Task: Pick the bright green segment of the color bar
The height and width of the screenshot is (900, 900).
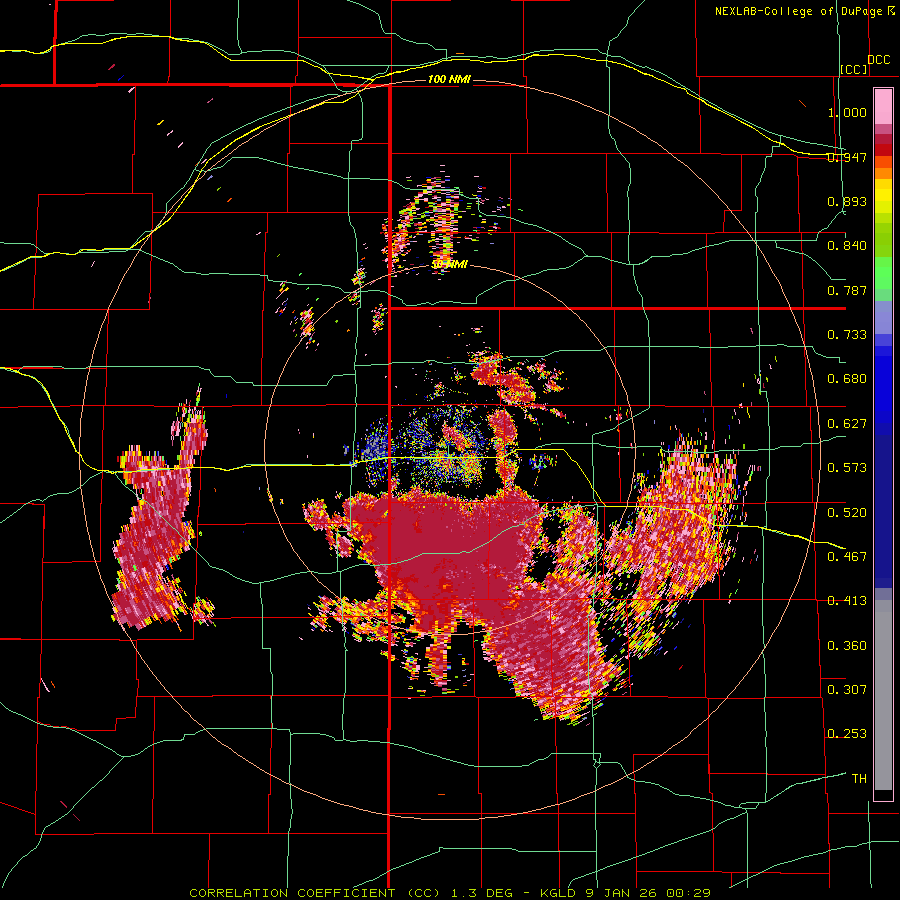Action: (x=883, y=273)
